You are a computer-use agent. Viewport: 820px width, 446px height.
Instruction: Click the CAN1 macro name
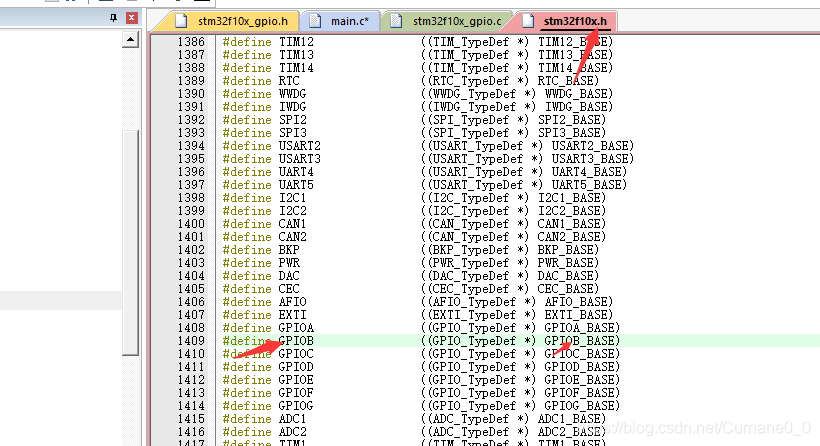[x=292, y=224]
